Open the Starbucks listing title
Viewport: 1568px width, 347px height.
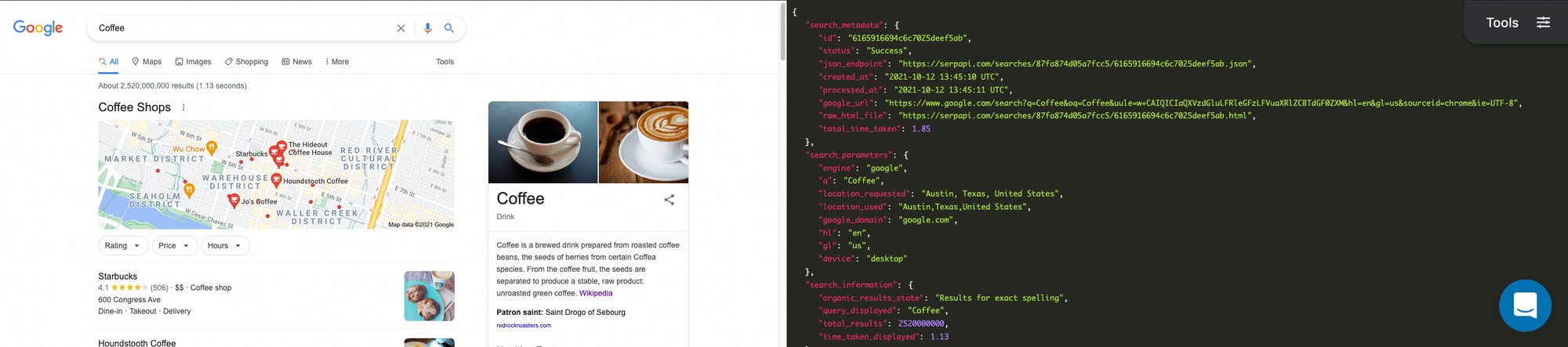click(x=118, y=277)
